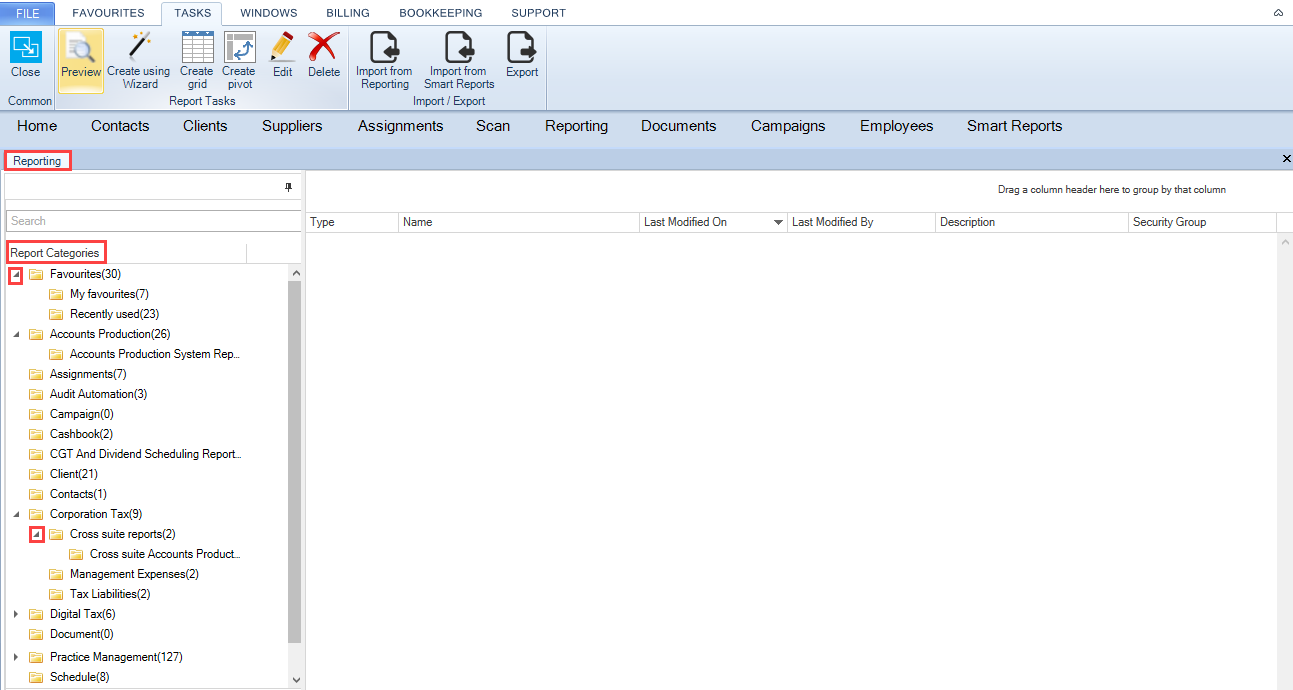The height and width of the screenshot is (690, 1293).
Task: Delete selected report using red X
Action: (324, 56)
